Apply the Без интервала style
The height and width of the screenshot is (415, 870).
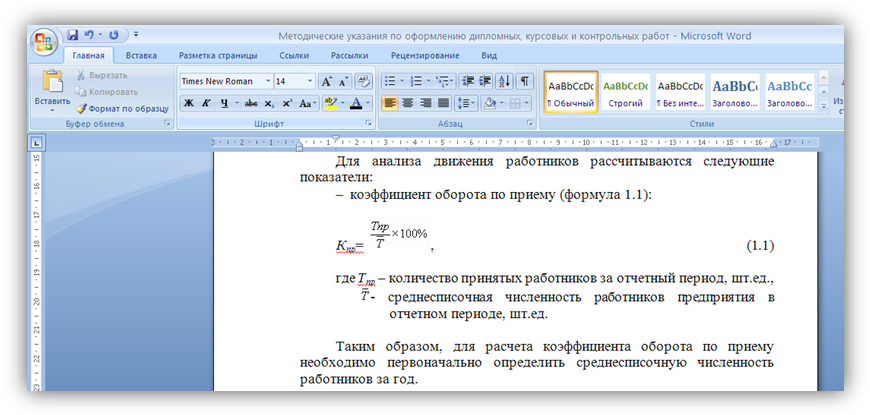tap(680, 92)
